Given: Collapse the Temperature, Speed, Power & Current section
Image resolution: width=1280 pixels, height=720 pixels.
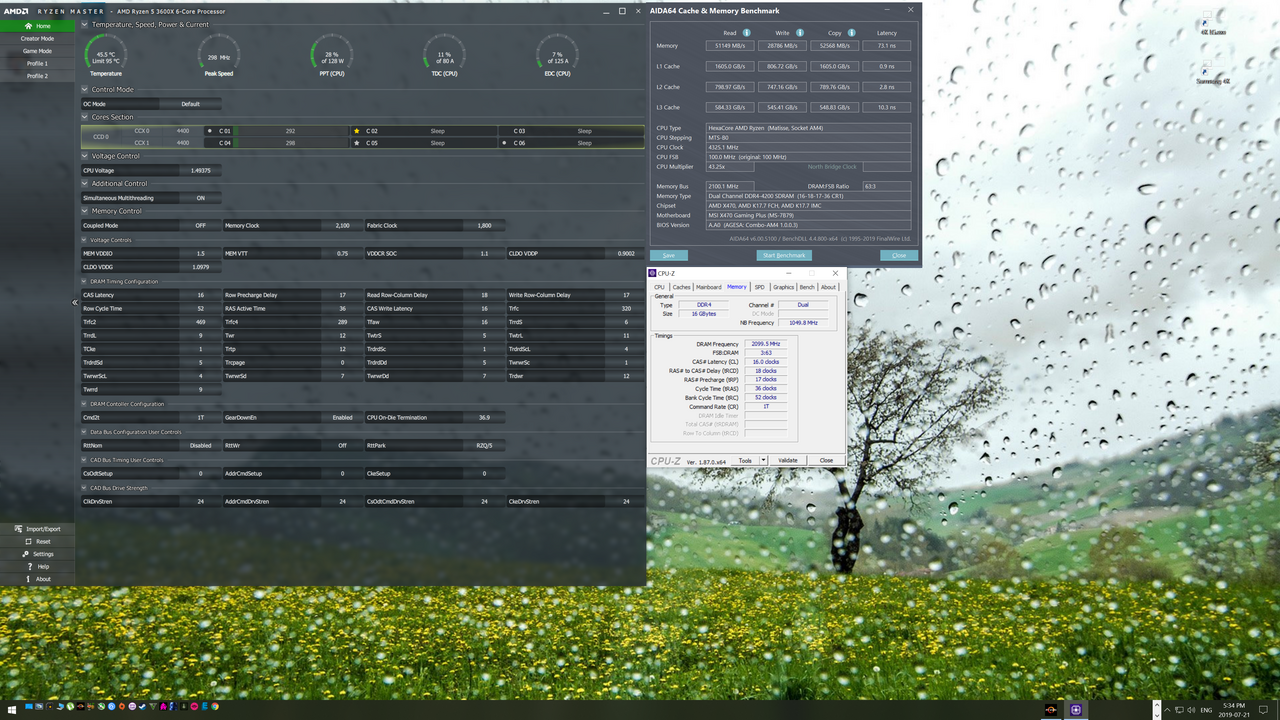Looking at the screenshot, I should pyautogui.click(x=84, y=24).
